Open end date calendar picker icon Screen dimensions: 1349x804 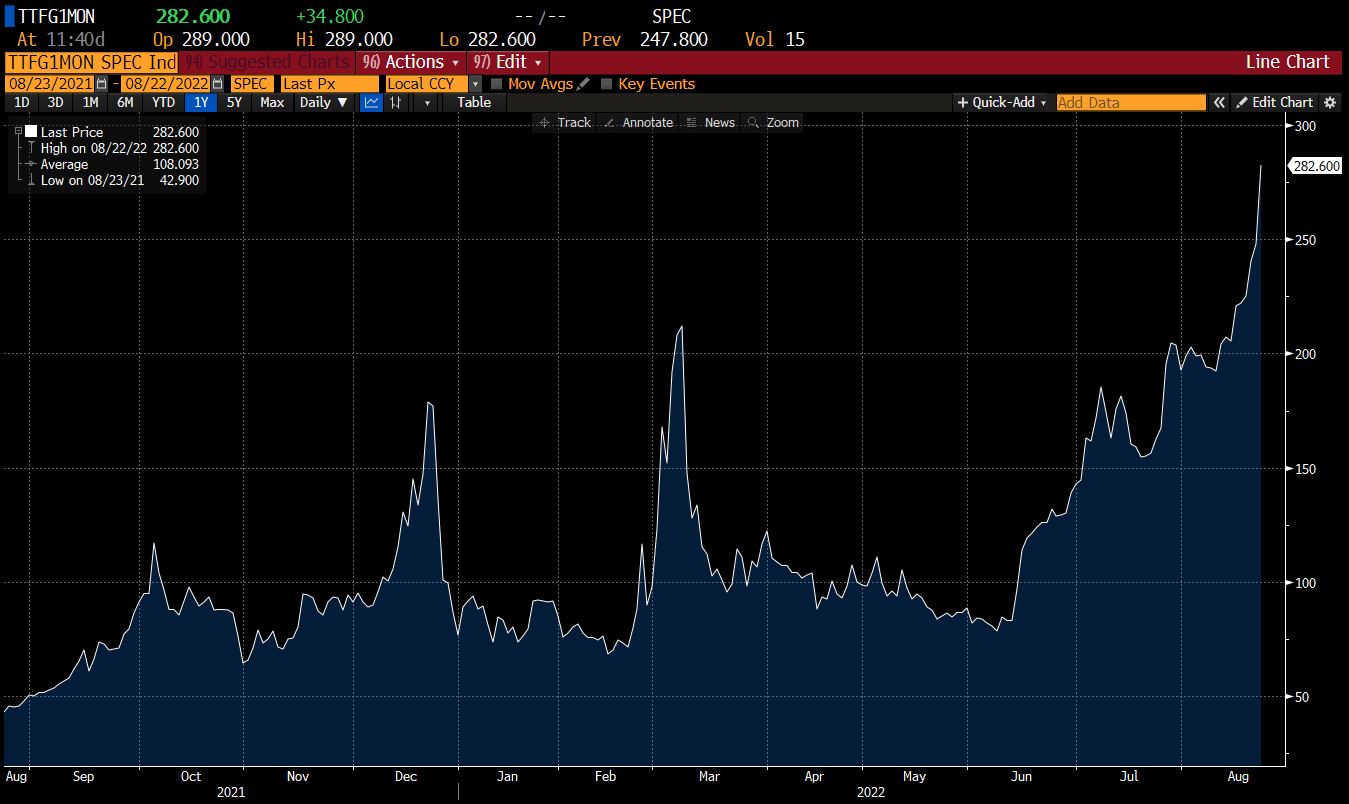(217, 84)
